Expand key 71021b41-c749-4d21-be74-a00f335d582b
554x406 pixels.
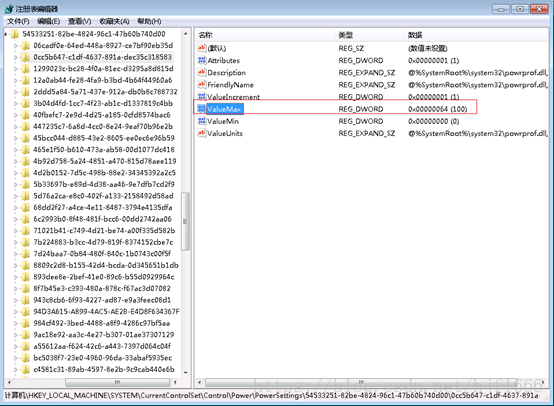point(16,231)
